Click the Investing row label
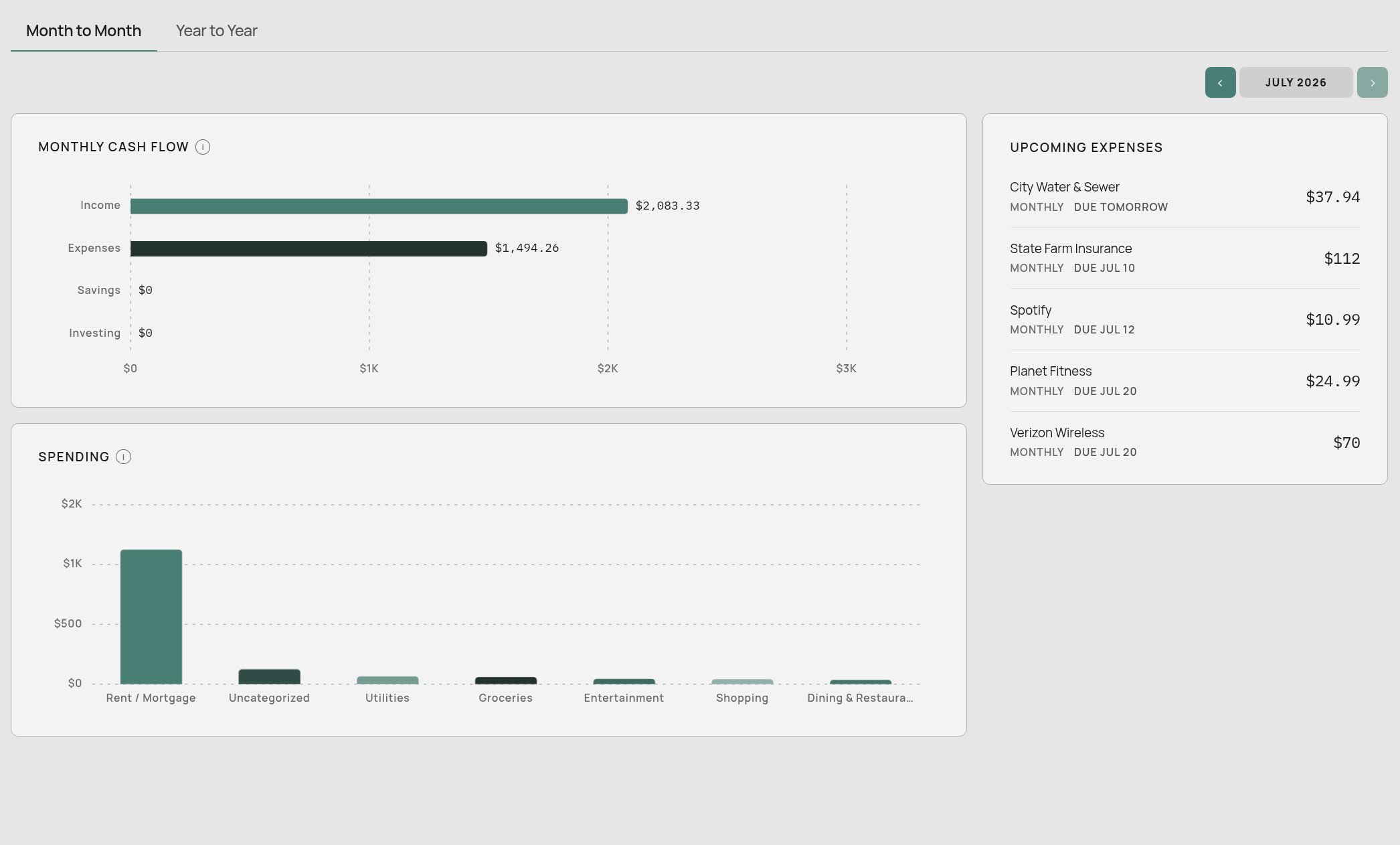The width and height of the screenshot is (1400, 845). tap(94, 333)
